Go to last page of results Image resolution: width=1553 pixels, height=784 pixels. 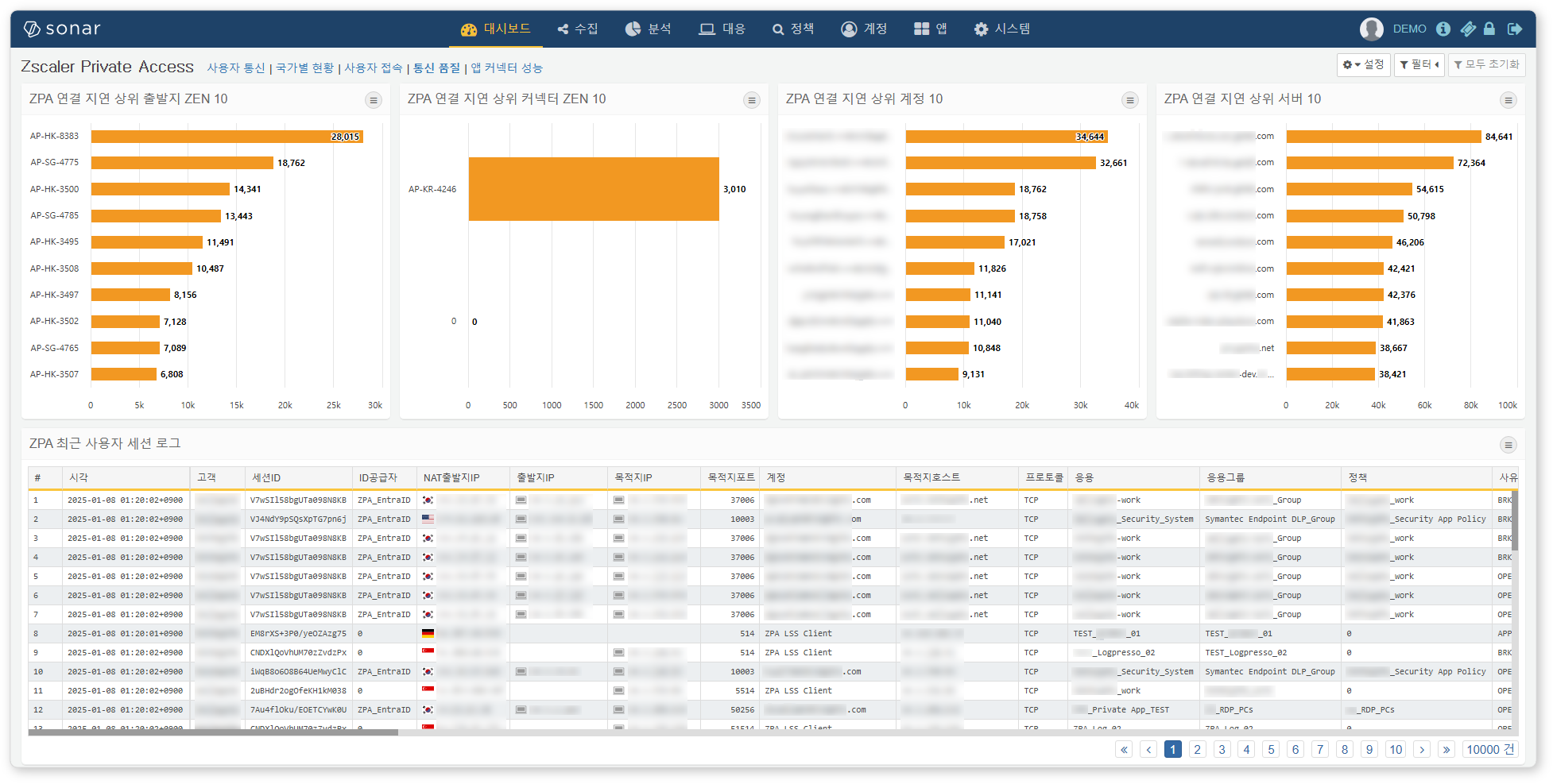click(x=1446, y=749)
